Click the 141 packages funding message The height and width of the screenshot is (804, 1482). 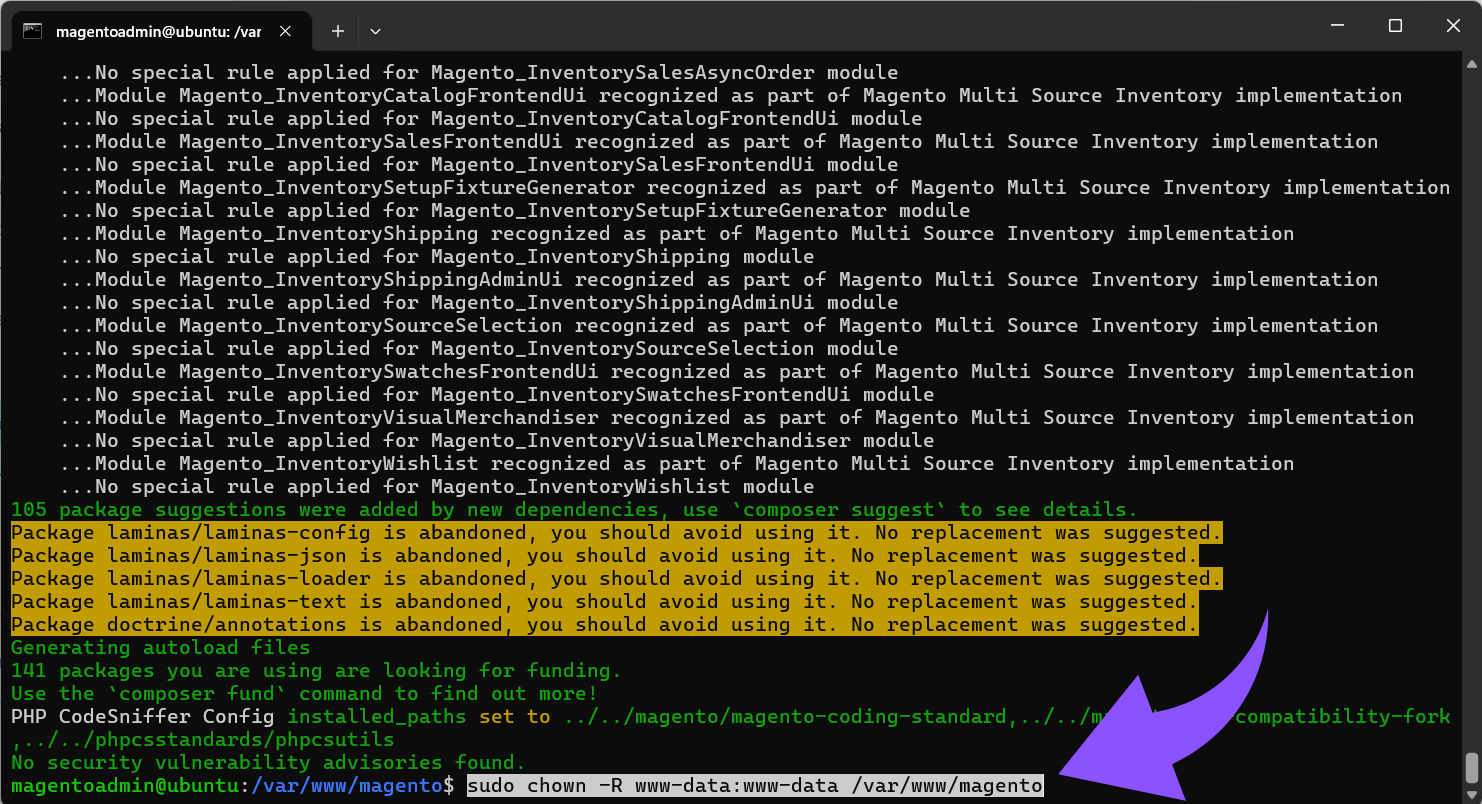314,670
